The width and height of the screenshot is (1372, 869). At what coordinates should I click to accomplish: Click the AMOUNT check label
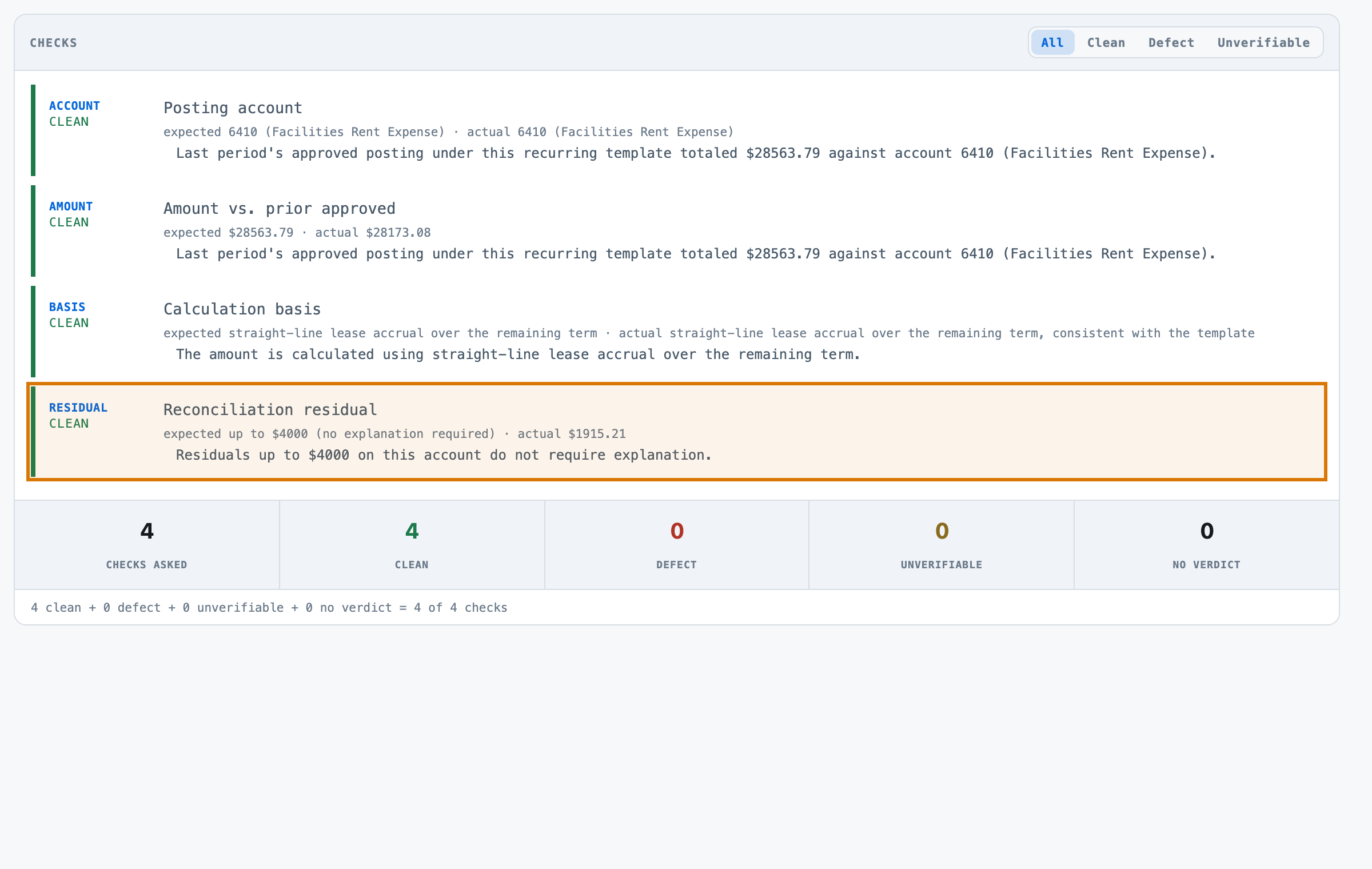coord(71,206)
